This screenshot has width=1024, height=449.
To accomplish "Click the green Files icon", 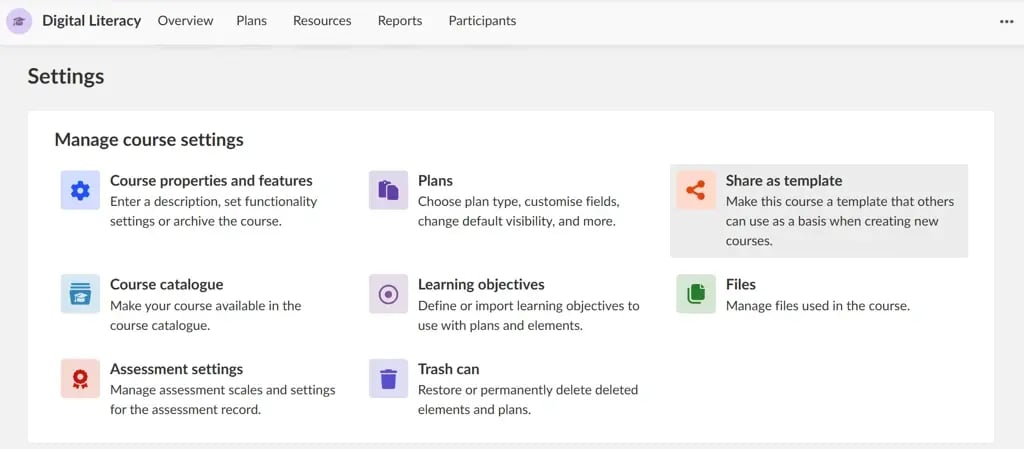I will tap(696, 294).
